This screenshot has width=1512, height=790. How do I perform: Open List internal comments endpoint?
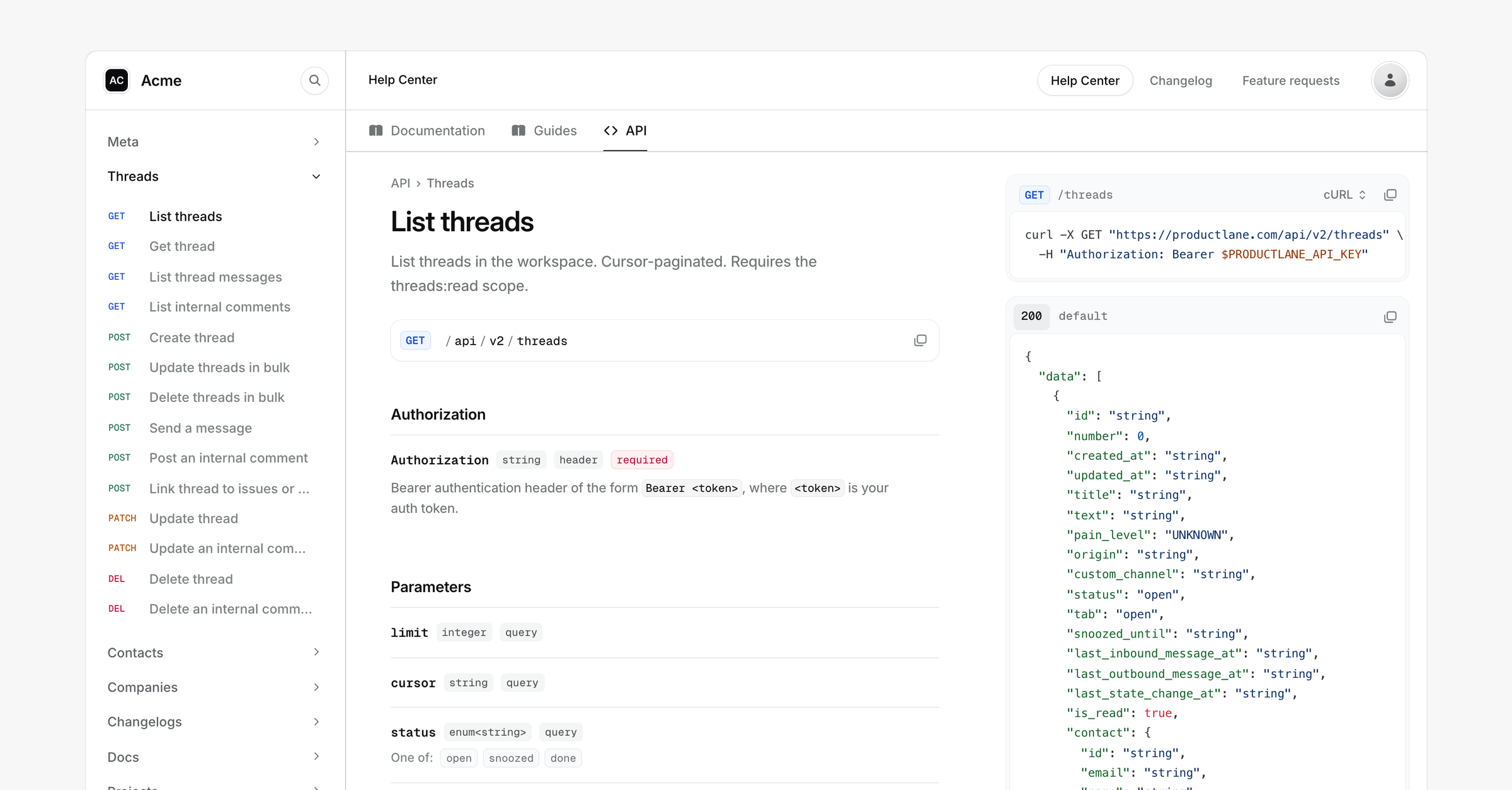(x=214, y=307)
